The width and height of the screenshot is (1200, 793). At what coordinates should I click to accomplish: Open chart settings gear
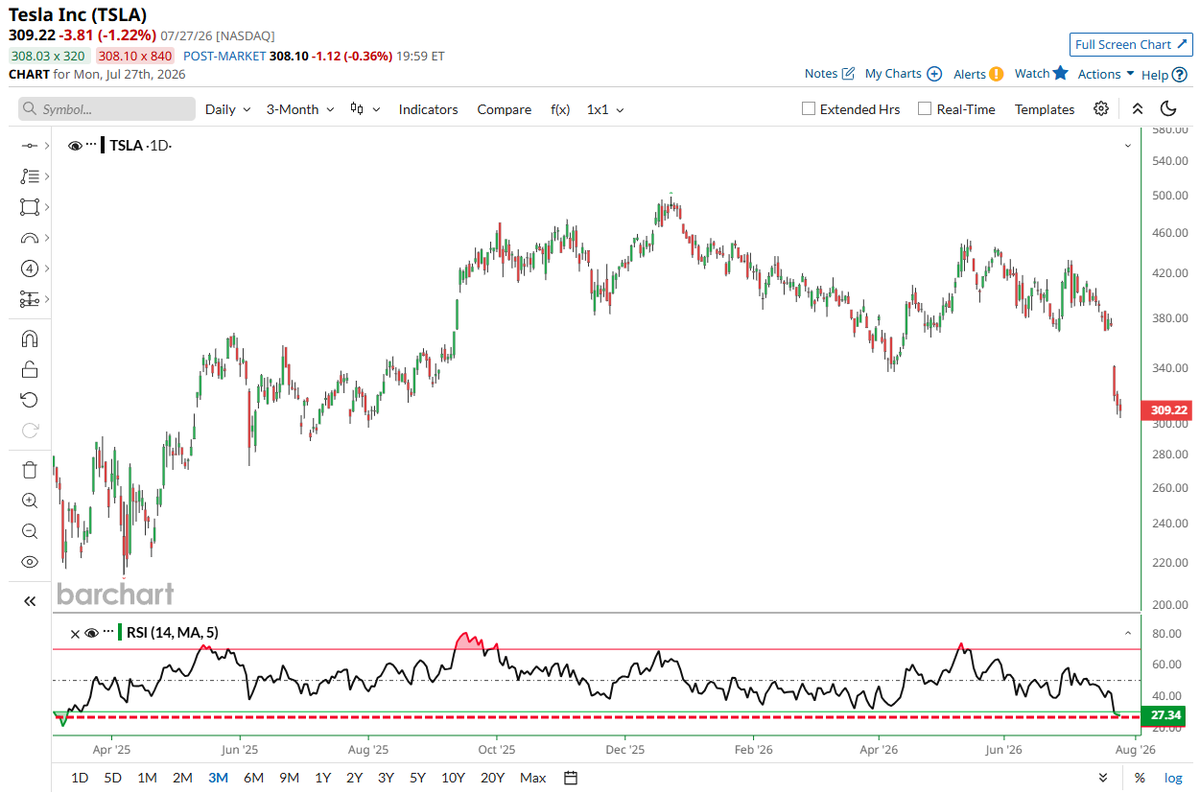[x=1101, y=109]
